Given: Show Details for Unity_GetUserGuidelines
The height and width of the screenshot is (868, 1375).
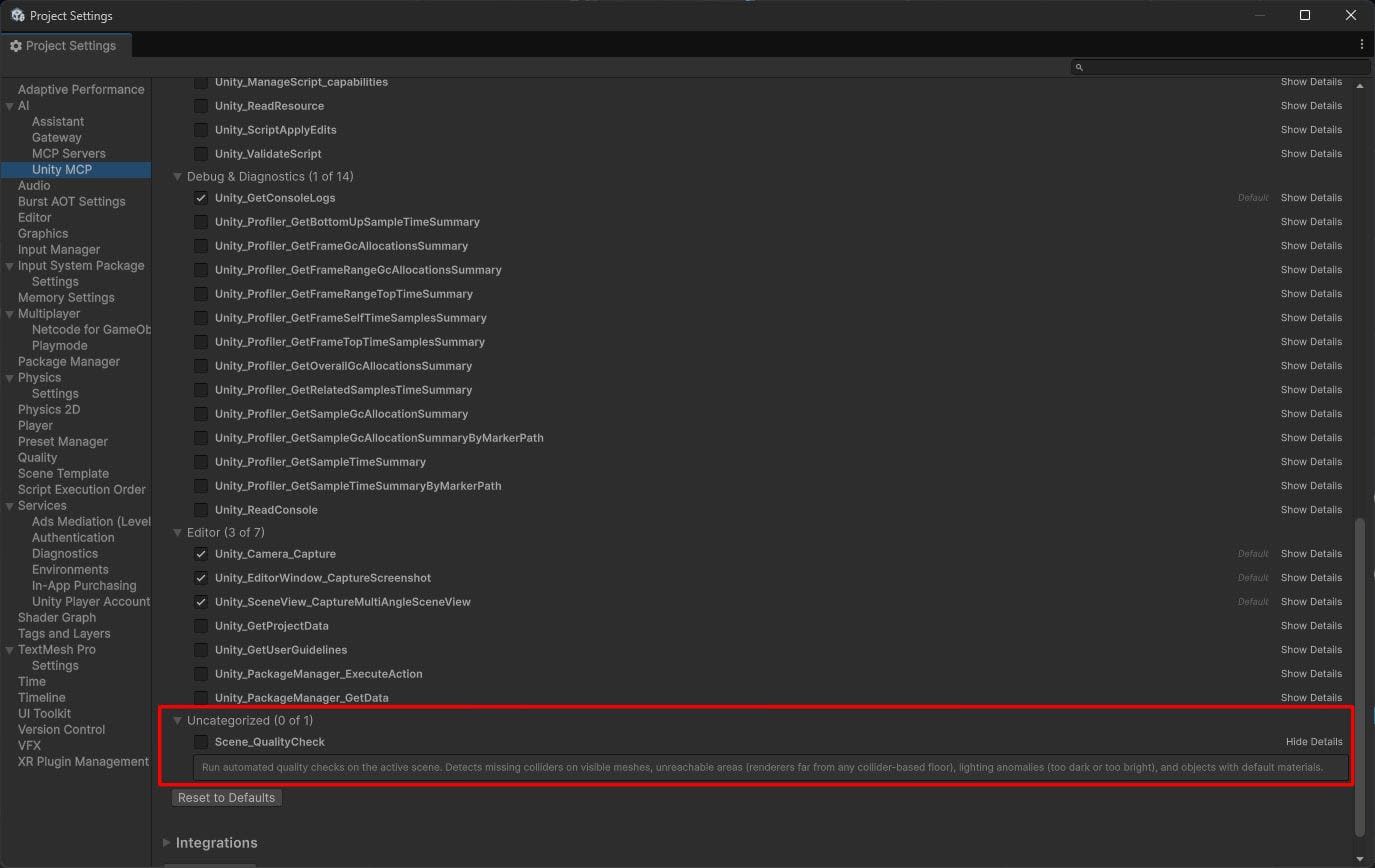Looking at the screenshot, I should (x=1311, y=650).
